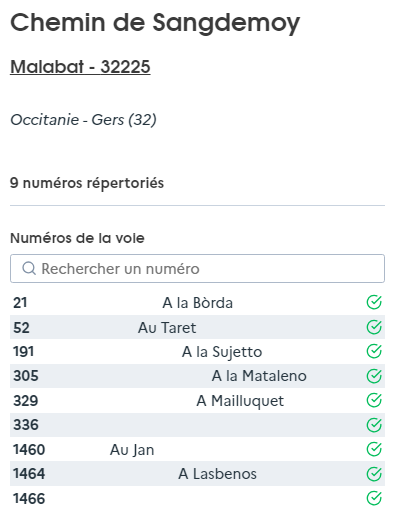Click the green certified checkmark for number 21

click(x=374, y=303)
